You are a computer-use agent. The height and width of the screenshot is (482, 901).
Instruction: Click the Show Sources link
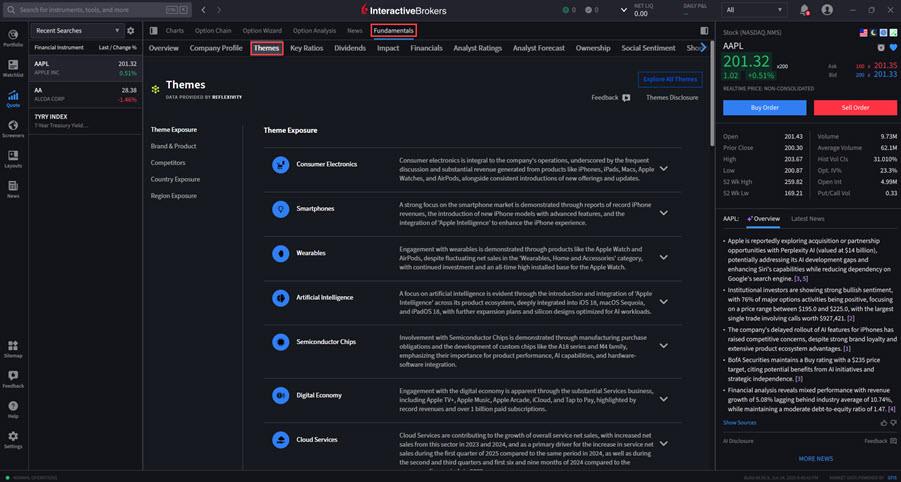point(739,423)
